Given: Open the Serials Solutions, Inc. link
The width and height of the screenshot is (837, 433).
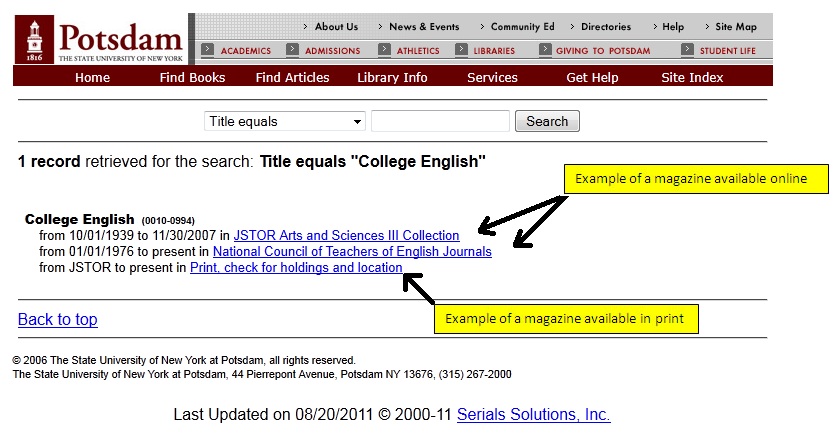Looking at the screenshot, I should [534, 414].
